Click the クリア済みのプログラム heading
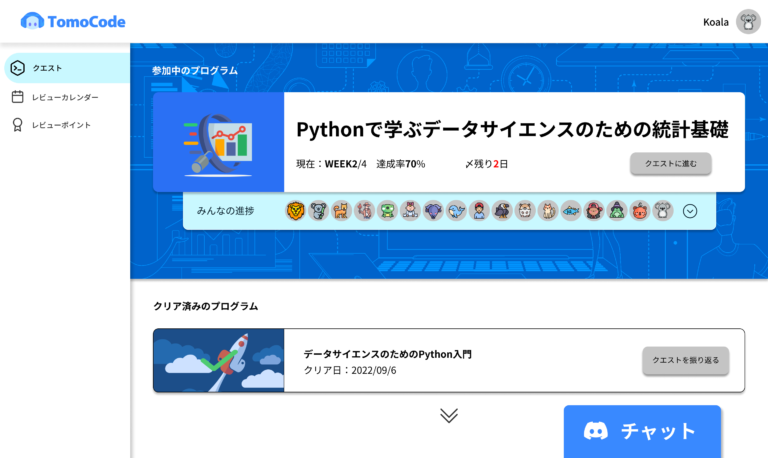Viewport: 768px width, 458px height. tap(206, 306)
